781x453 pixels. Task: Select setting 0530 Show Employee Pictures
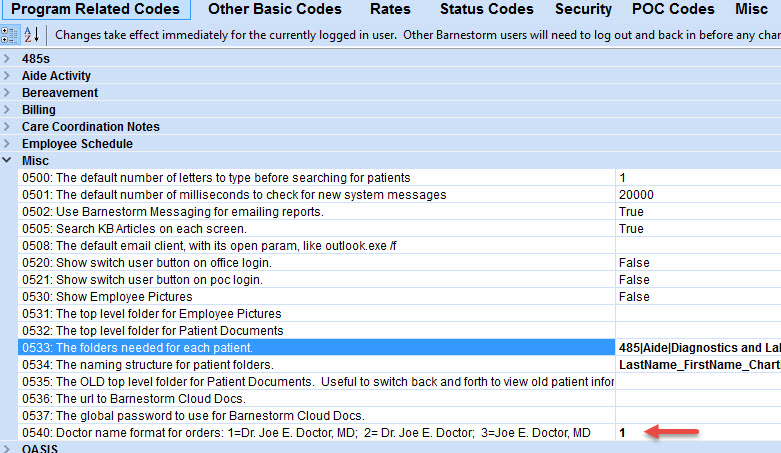tap(316, 296)
